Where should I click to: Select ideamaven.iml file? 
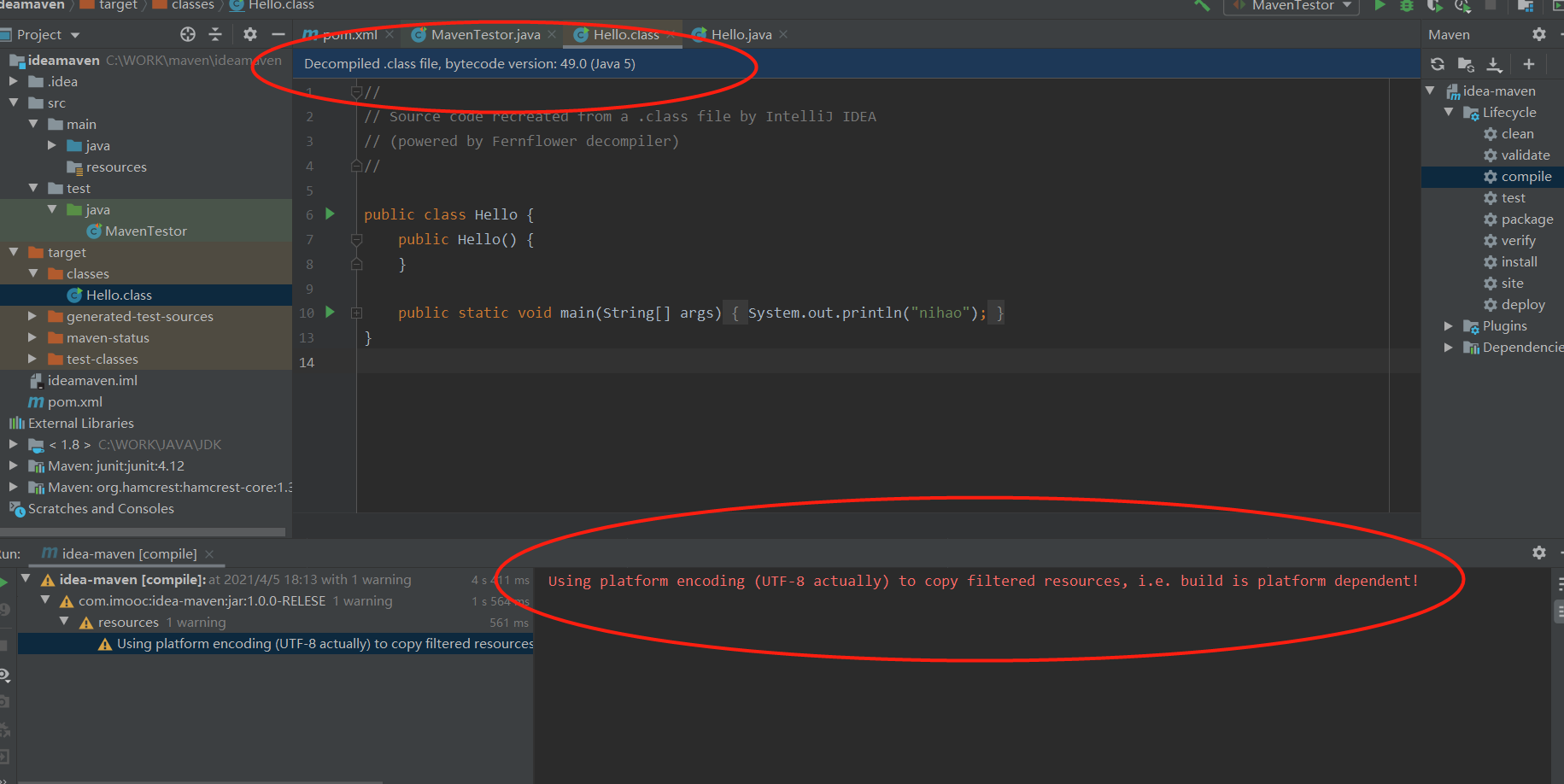(91, 380)
